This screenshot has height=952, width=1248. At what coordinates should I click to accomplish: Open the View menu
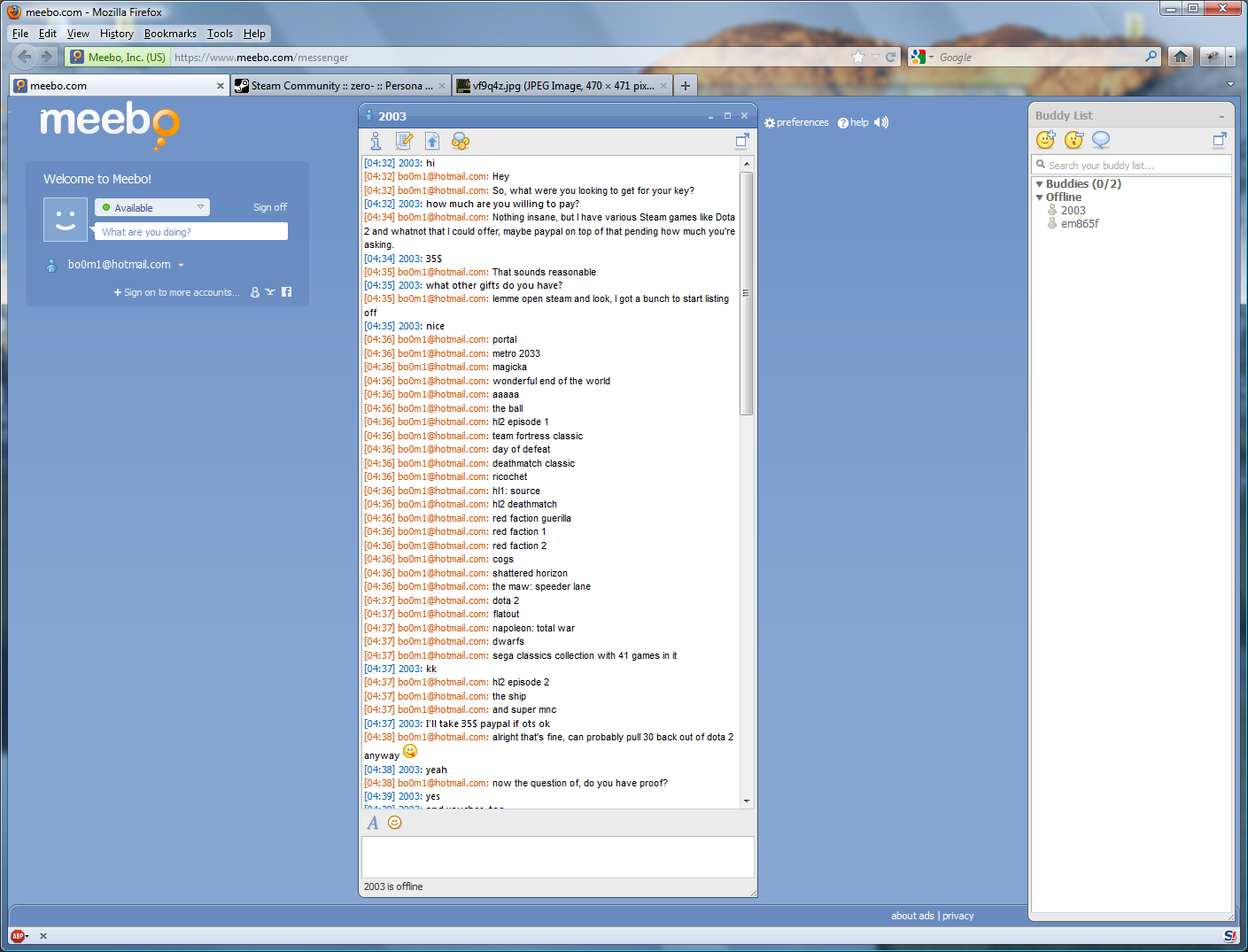pyautogui.click(x=78, y=34)
